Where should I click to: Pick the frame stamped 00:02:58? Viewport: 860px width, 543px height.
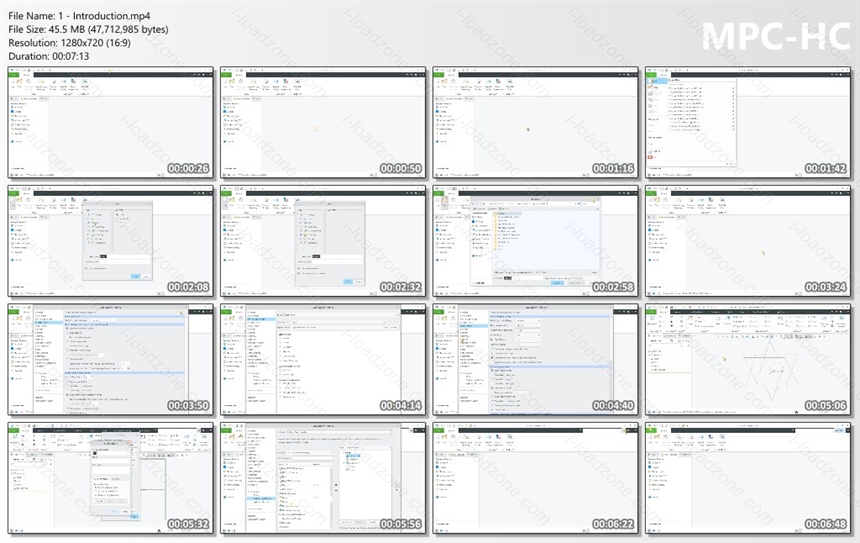click(x=535, y=241)
